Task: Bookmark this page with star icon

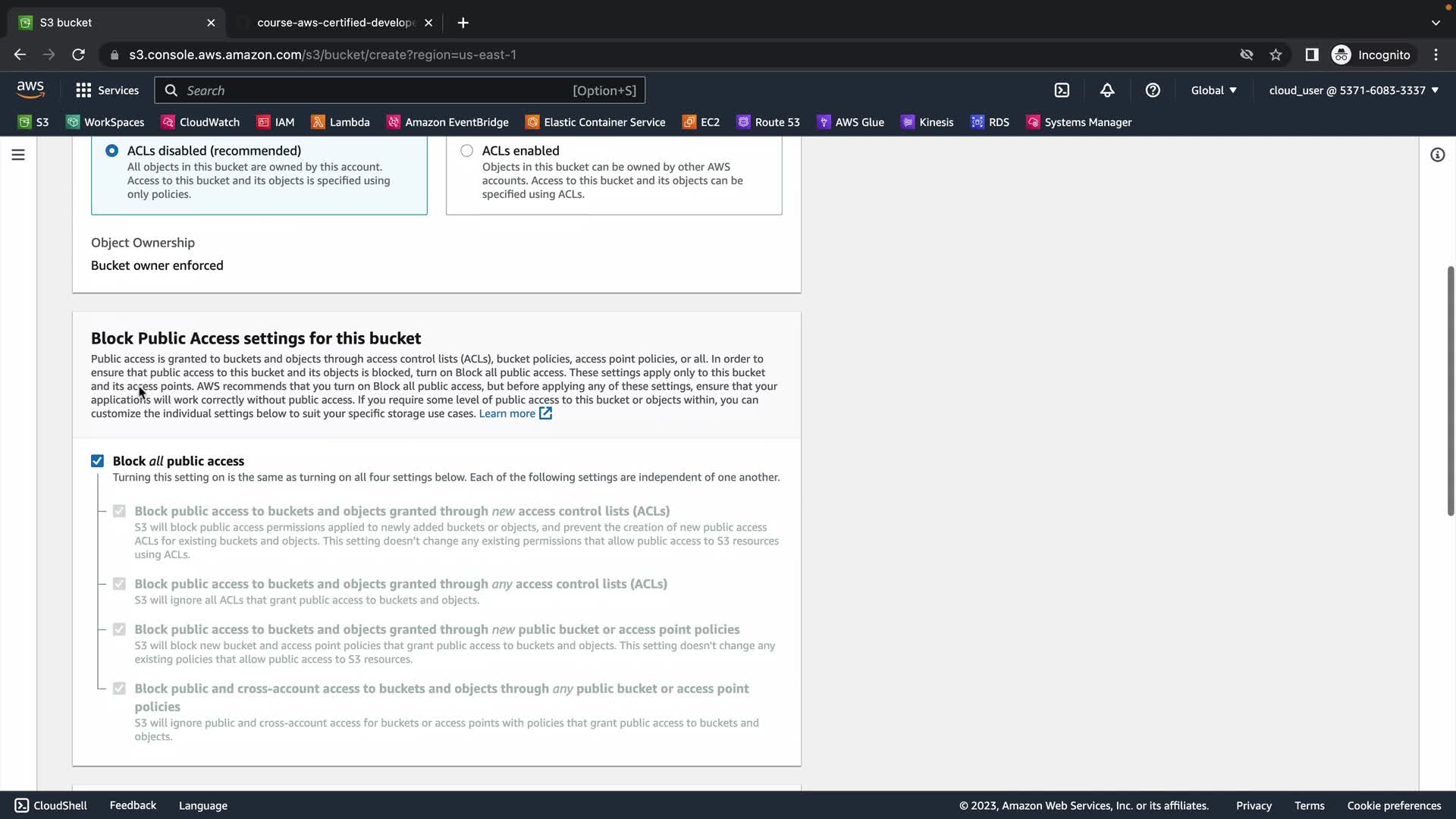Action: point(1276,55)
